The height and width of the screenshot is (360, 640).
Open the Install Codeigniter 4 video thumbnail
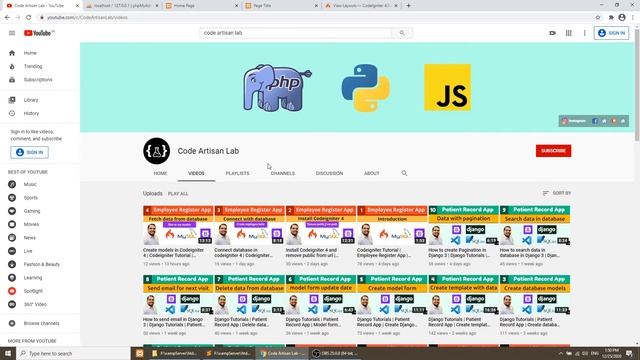point(321,225)
